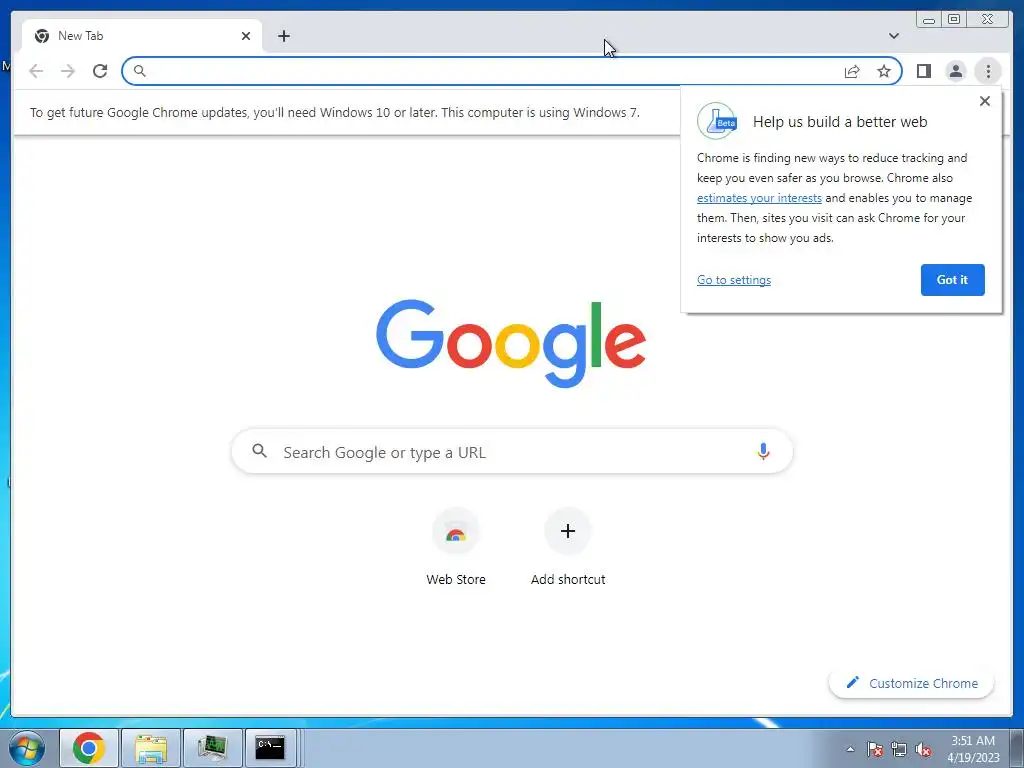The width and height of the screenshot is (1024, 768).
Task: Open the taskbar clock showing 3:51 AM
Action: 973,749
